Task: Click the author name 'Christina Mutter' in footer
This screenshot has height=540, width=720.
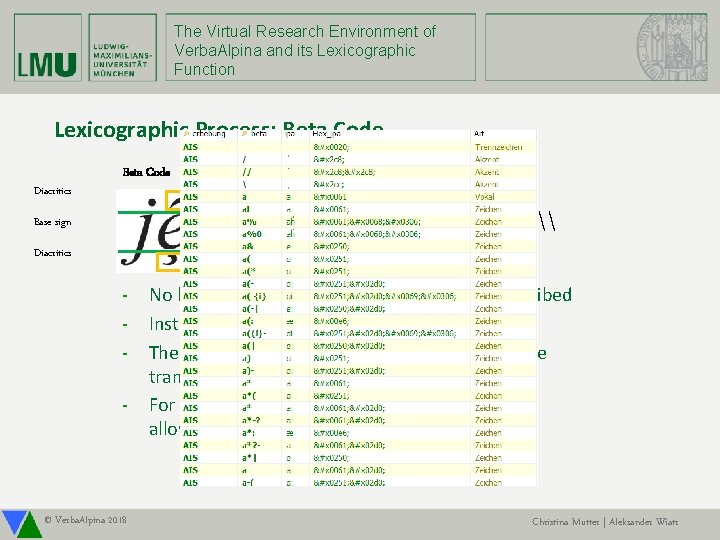Action: coord(565,522)
